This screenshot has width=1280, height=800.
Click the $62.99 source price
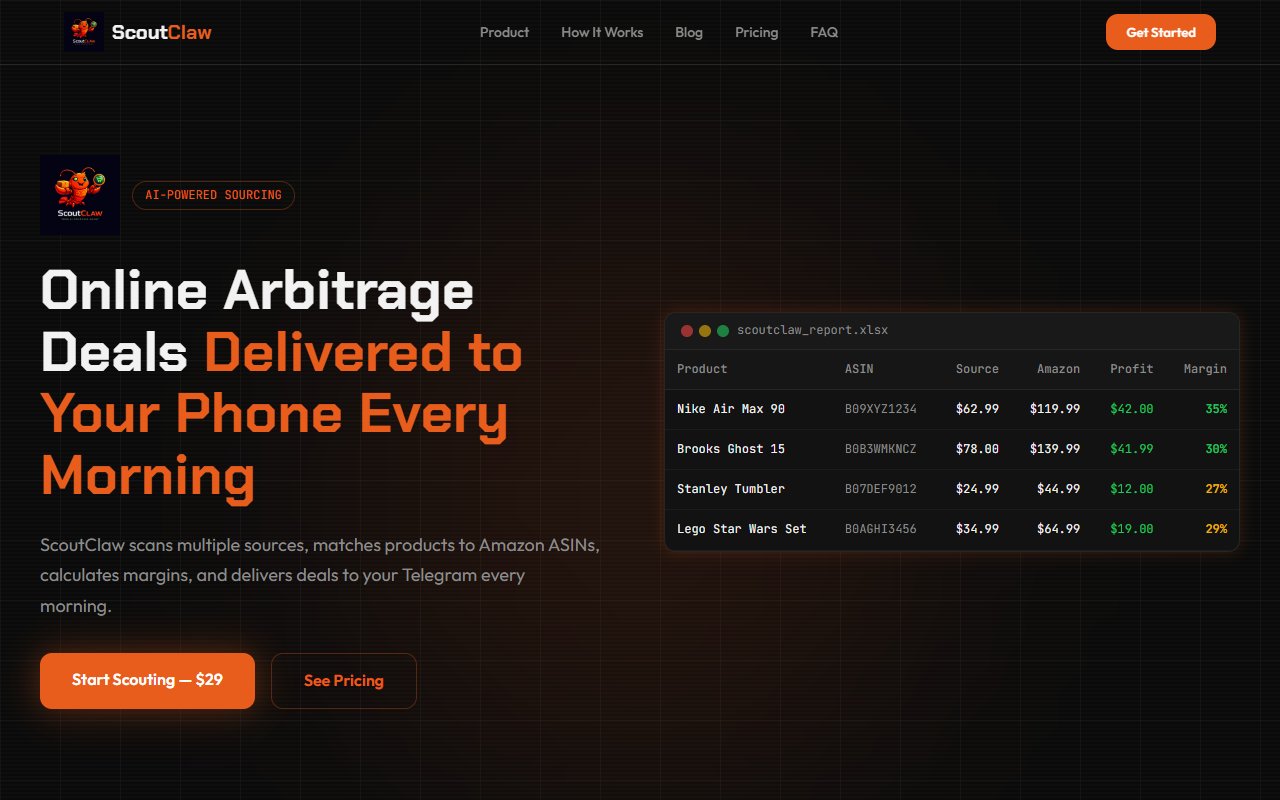(977, 409)
